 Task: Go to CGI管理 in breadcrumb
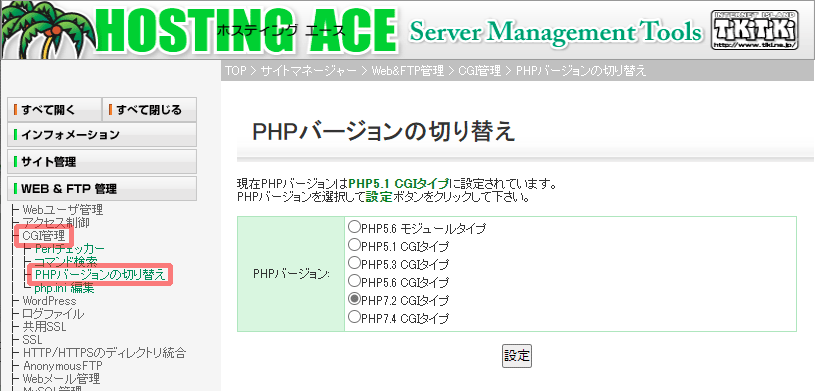click(480, 71)
